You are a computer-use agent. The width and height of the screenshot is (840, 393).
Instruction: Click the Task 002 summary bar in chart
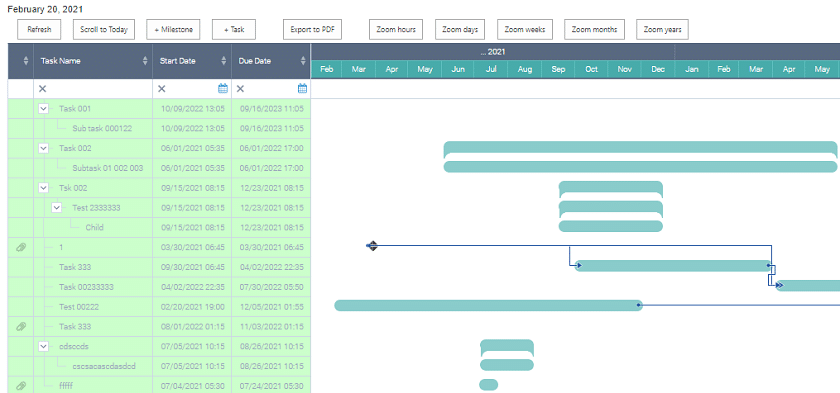pos(640,149)
